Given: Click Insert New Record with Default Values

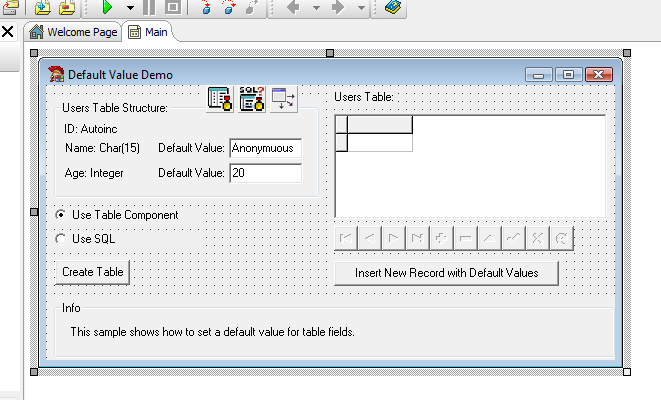Looking at the screenshot, I should coord(446,273).
